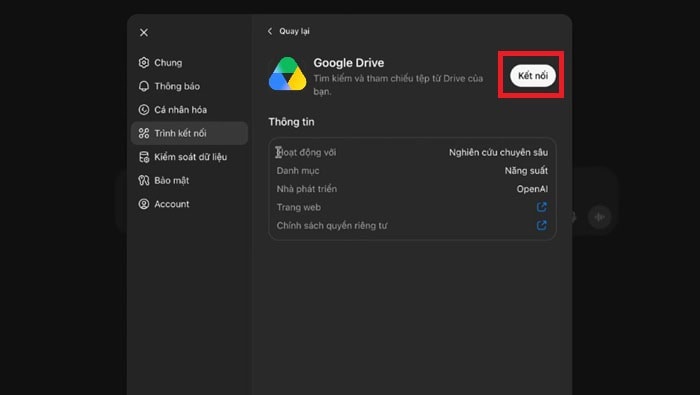Click the Kết nối button
The image size is (700, 395).
533,75
